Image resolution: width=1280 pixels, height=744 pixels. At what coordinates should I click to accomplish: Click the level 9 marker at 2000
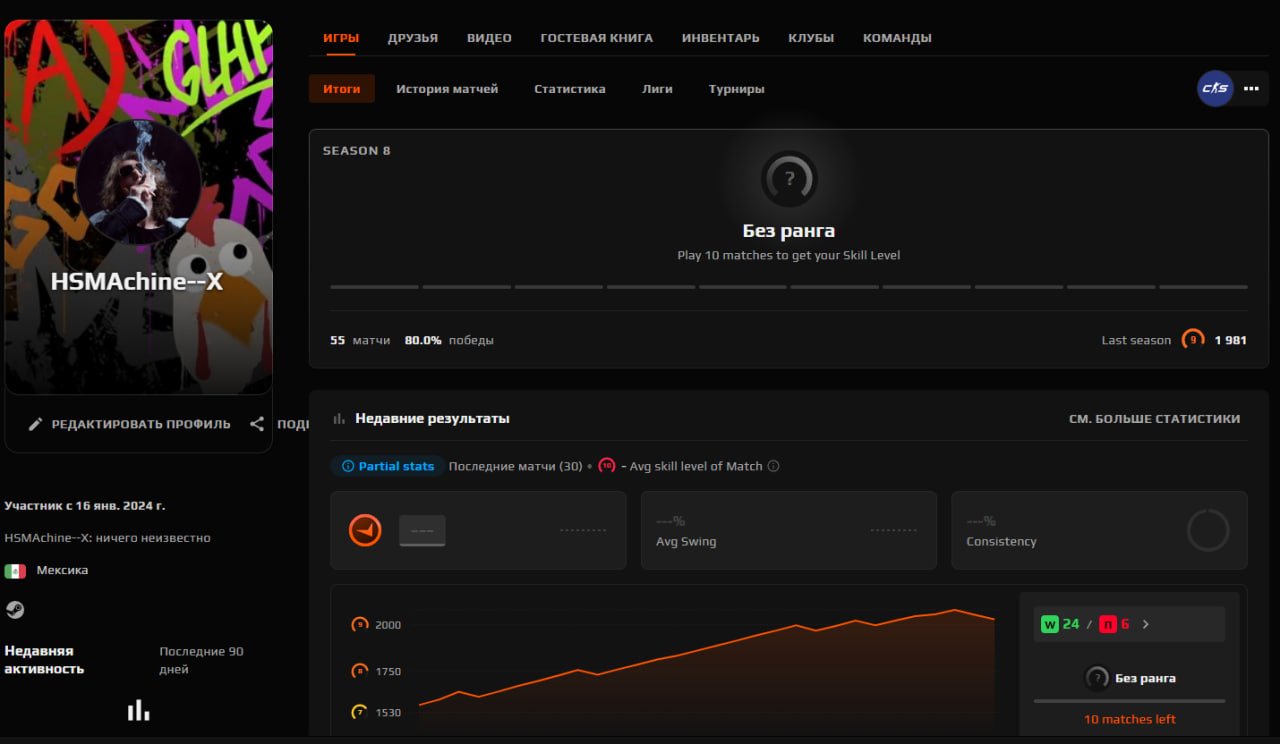point(360,625)
